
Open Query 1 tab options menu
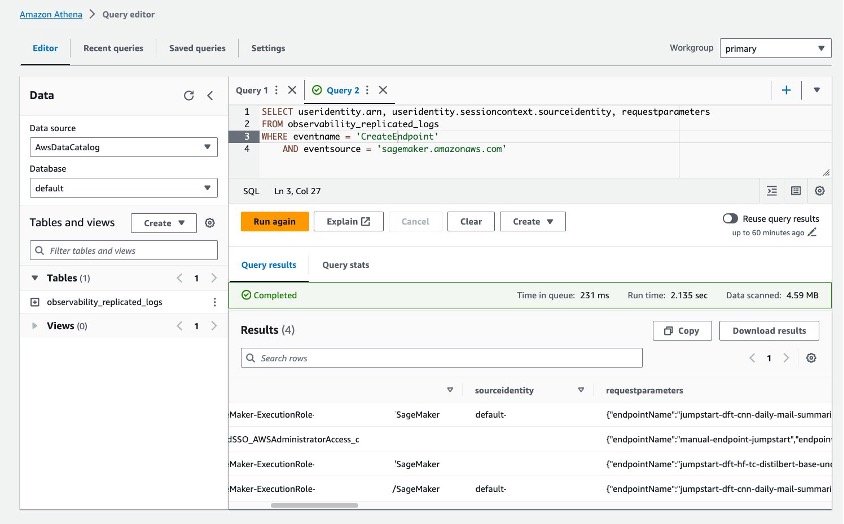click(277, 90)
